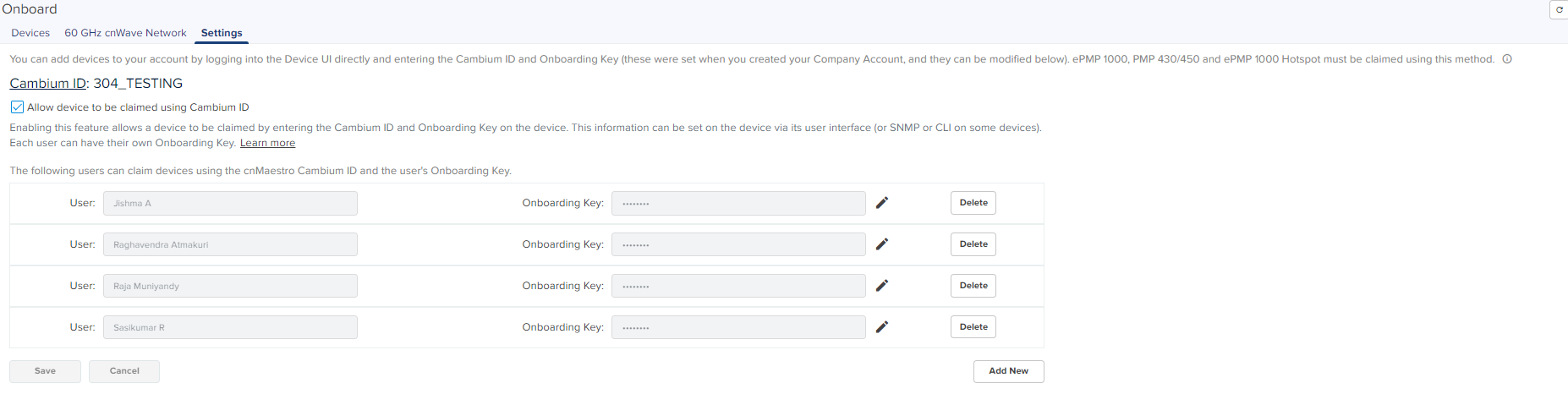Screen dimensions: 1568x394
Task: Open the 60 GHz cnWave Network tab
Action: pyautogui.click(x=125, y=33)
